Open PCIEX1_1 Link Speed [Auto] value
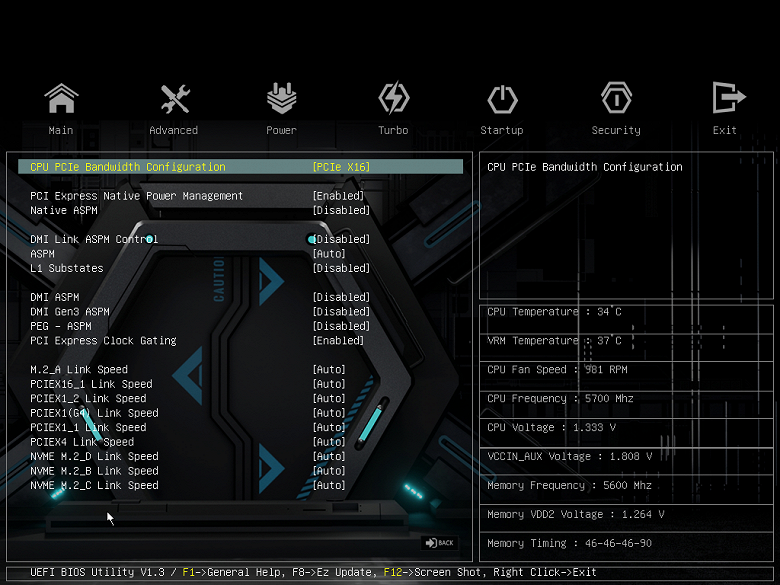 click(x=329, y=427)
